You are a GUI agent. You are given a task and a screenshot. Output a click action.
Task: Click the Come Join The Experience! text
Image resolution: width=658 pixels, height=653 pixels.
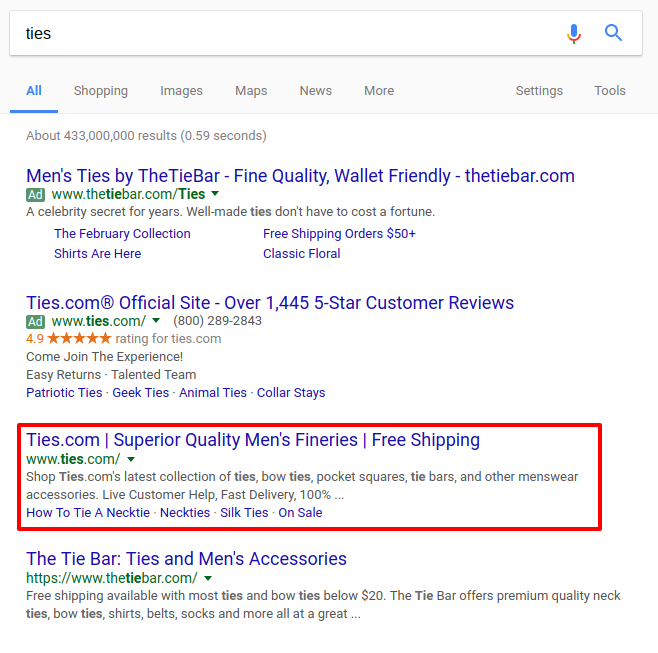104,357
